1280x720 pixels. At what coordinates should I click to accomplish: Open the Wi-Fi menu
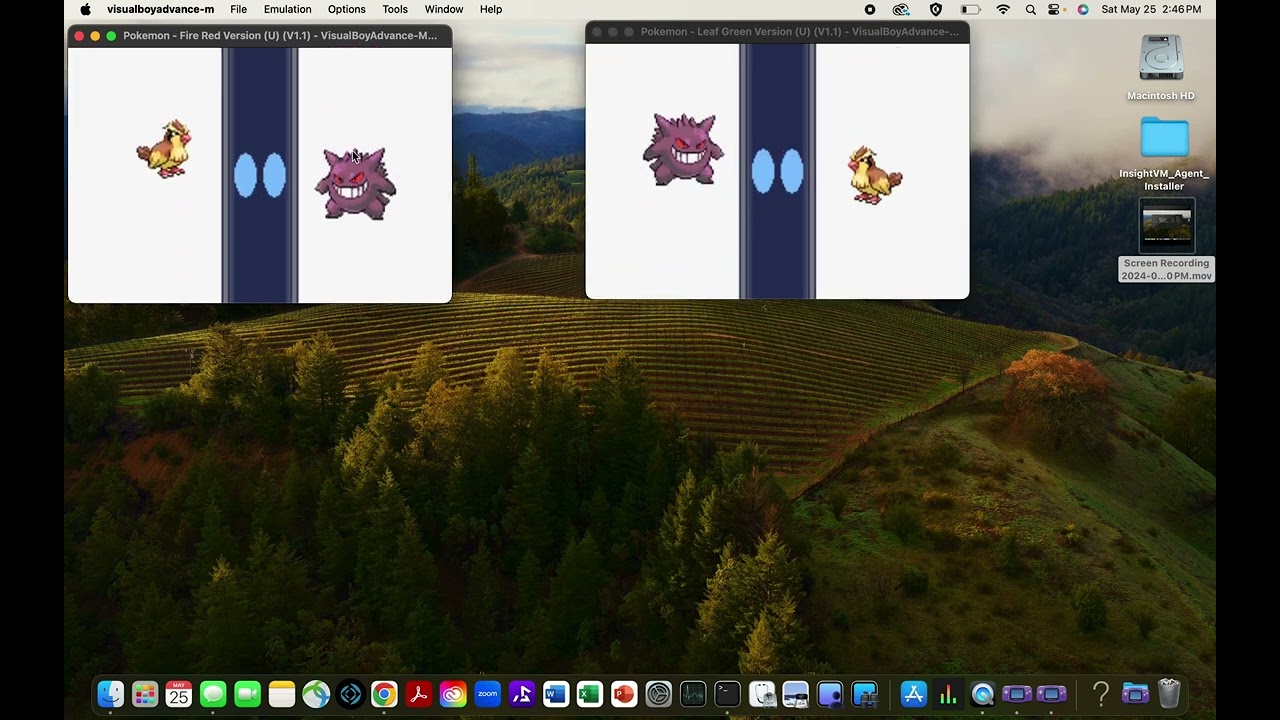click(x=1003, y=9)
